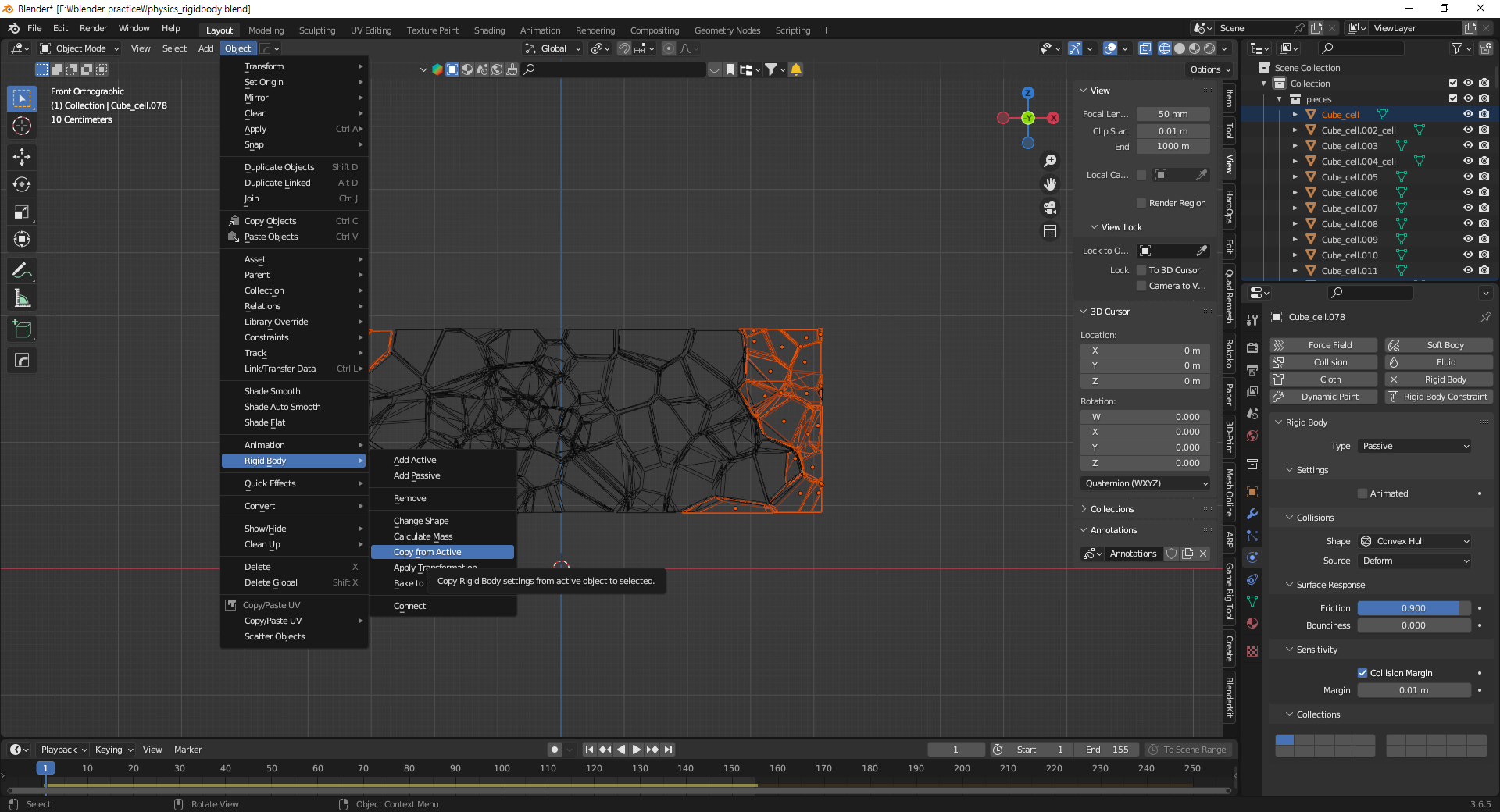Toggle camera view gizmo icon

pos(1050,208)
